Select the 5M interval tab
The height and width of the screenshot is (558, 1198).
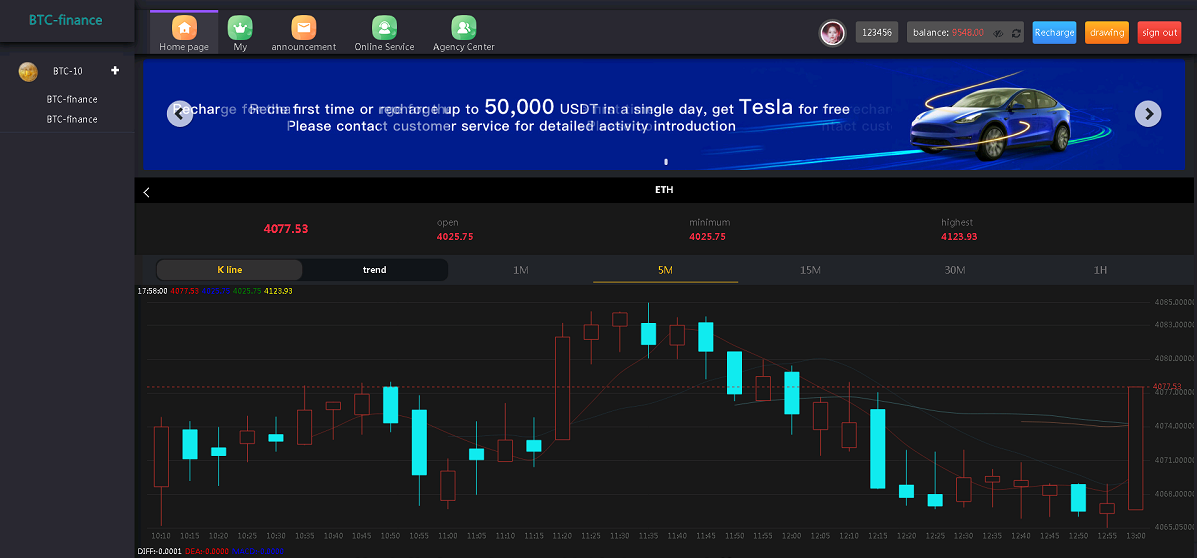point(665,270)
